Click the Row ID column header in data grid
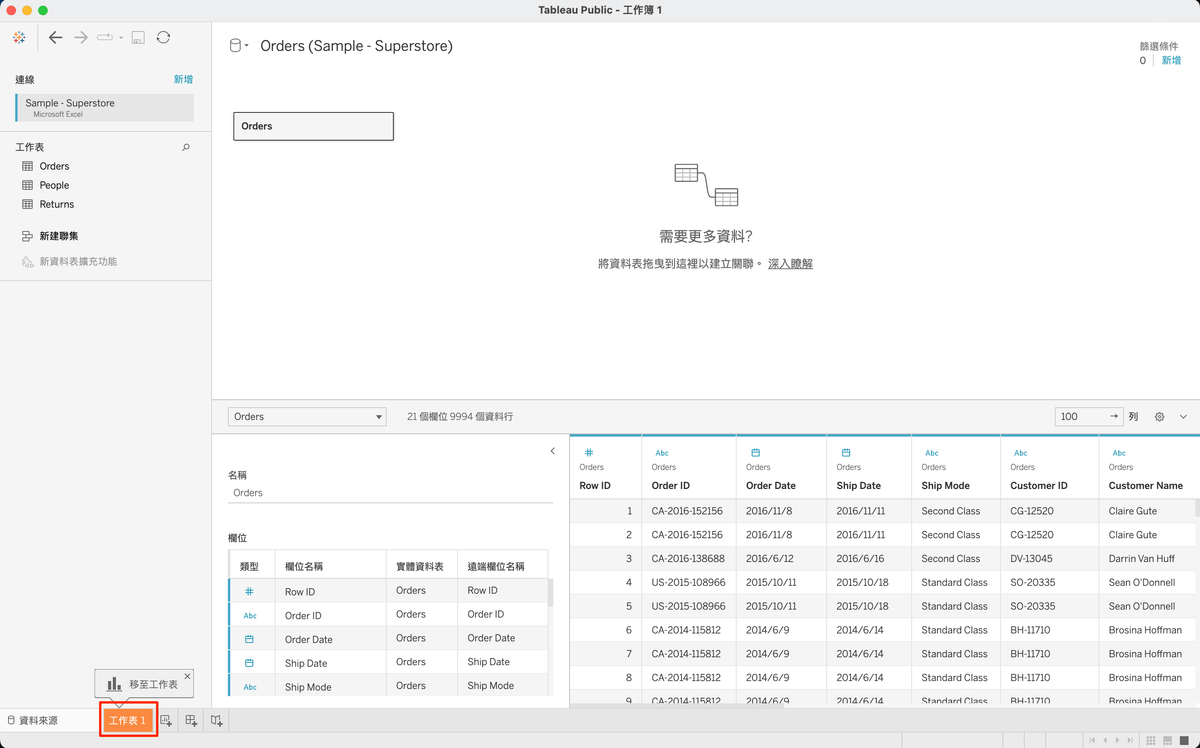 point(595,486)
